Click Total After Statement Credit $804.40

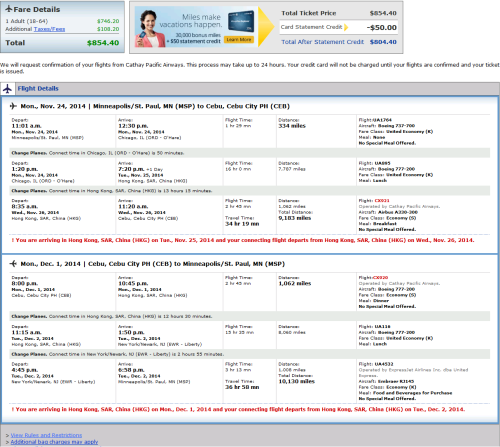pyautogui.click(x=339, y=42)
